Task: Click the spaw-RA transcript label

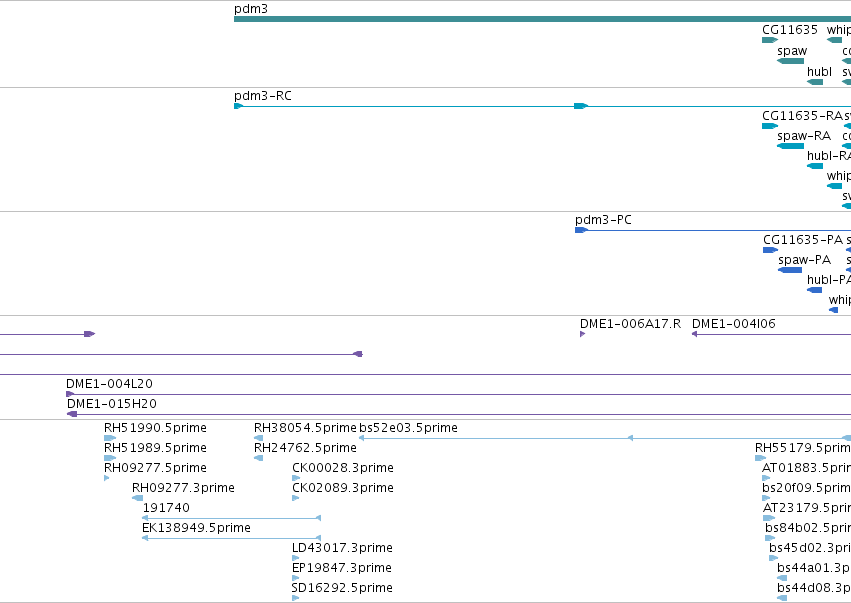Action: pyautogui.click(x=804, y=136)
